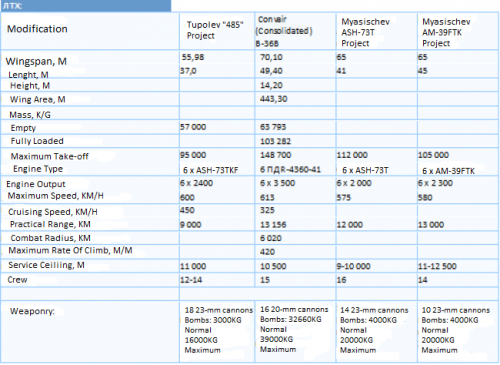Click the Tupolev "485" Project column header

(x=215, y=30)
